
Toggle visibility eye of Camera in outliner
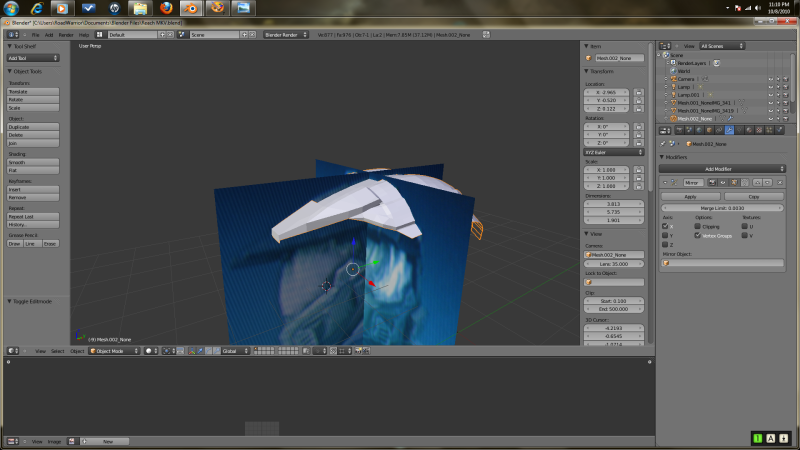770,79
